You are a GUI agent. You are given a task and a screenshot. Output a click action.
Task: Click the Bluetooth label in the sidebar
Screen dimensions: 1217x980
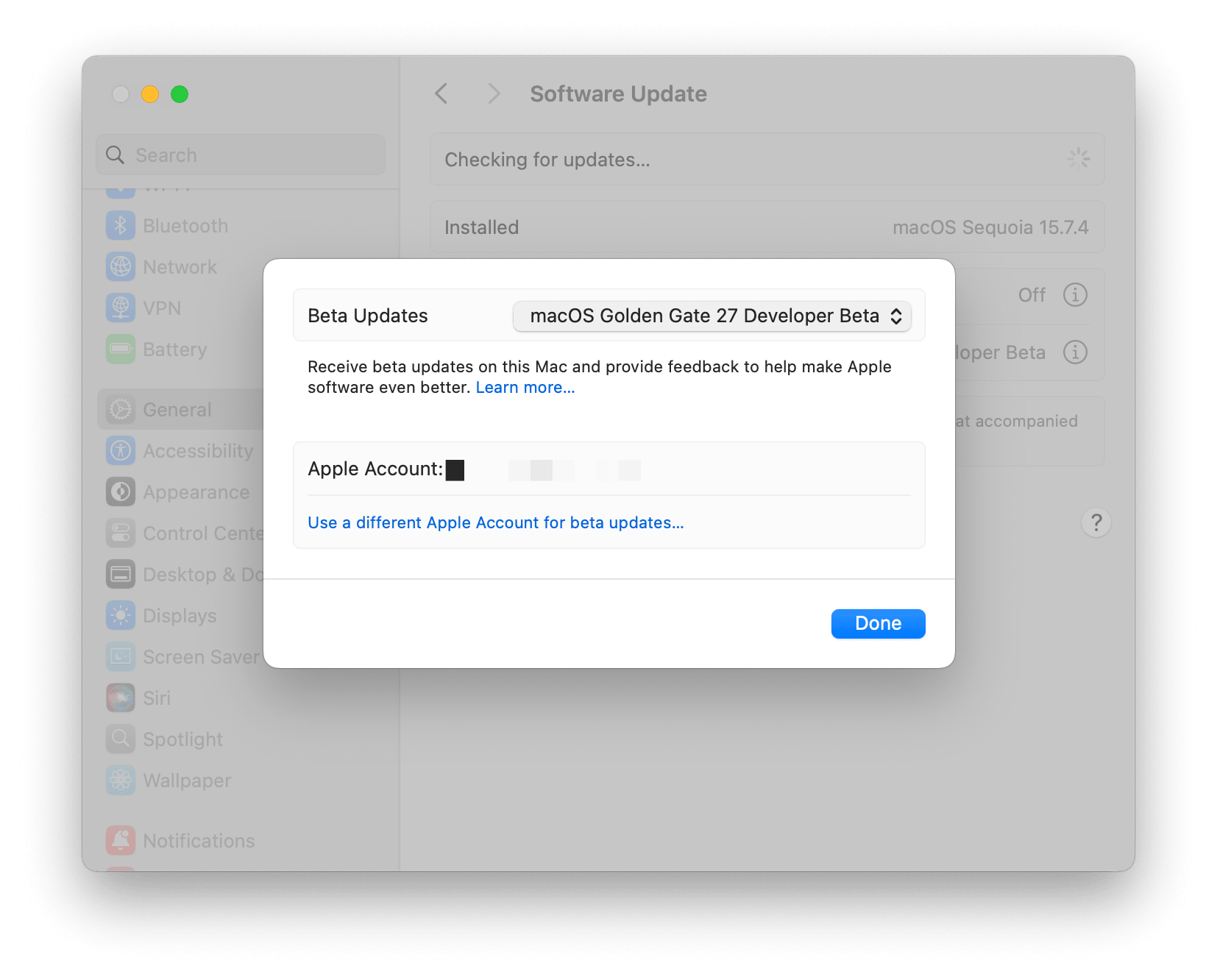click(x=185, y=226)
